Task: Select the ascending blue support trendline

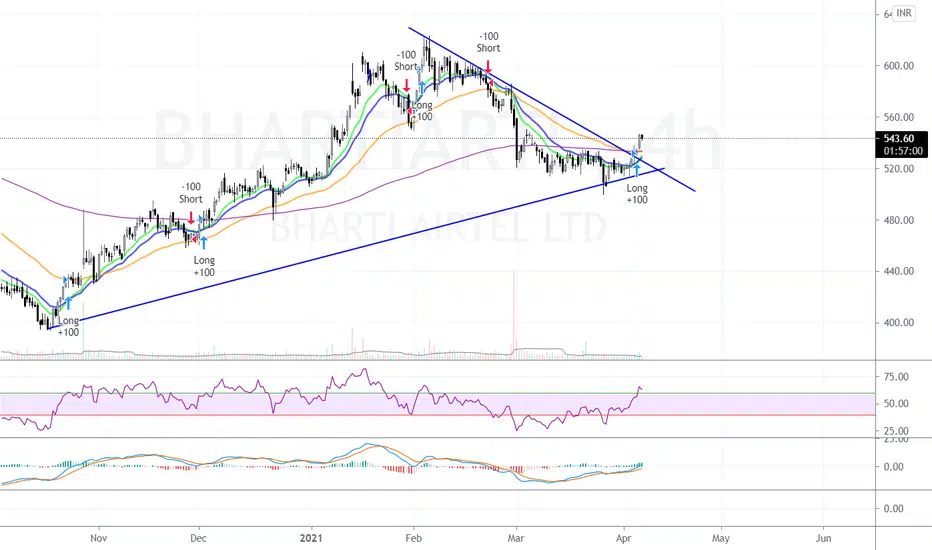Action: 357,249
